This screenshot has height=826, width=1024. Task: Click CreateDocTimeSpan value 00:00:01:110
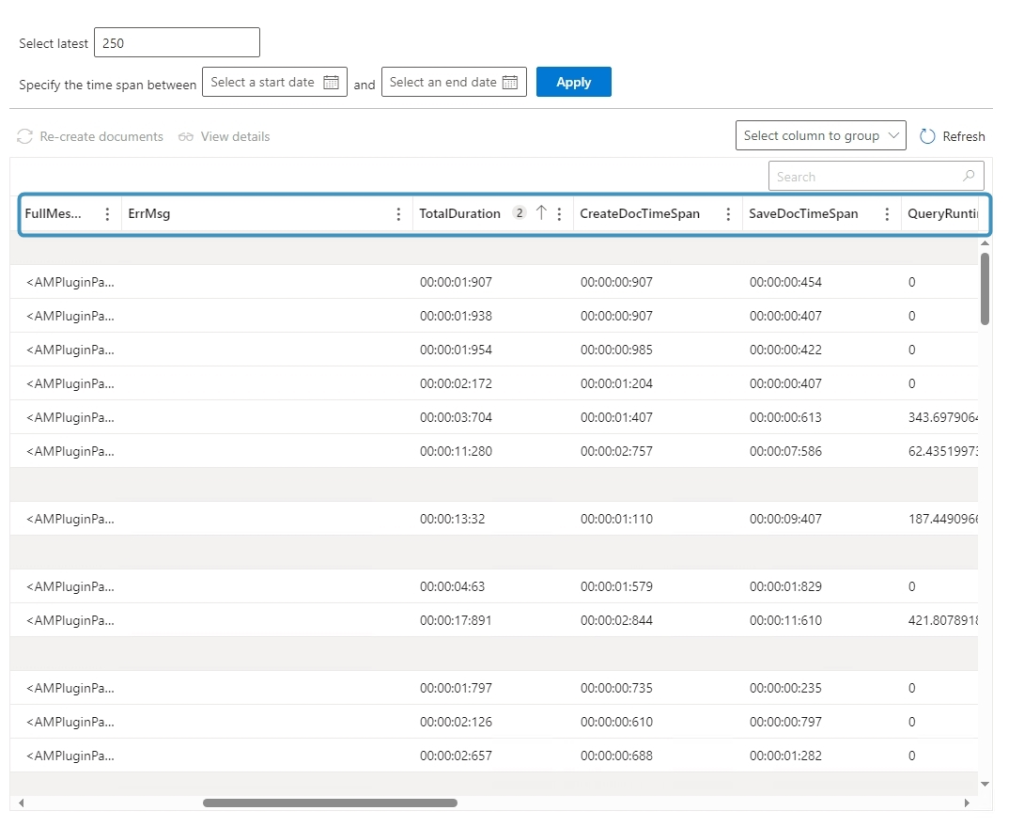[616, 519]
